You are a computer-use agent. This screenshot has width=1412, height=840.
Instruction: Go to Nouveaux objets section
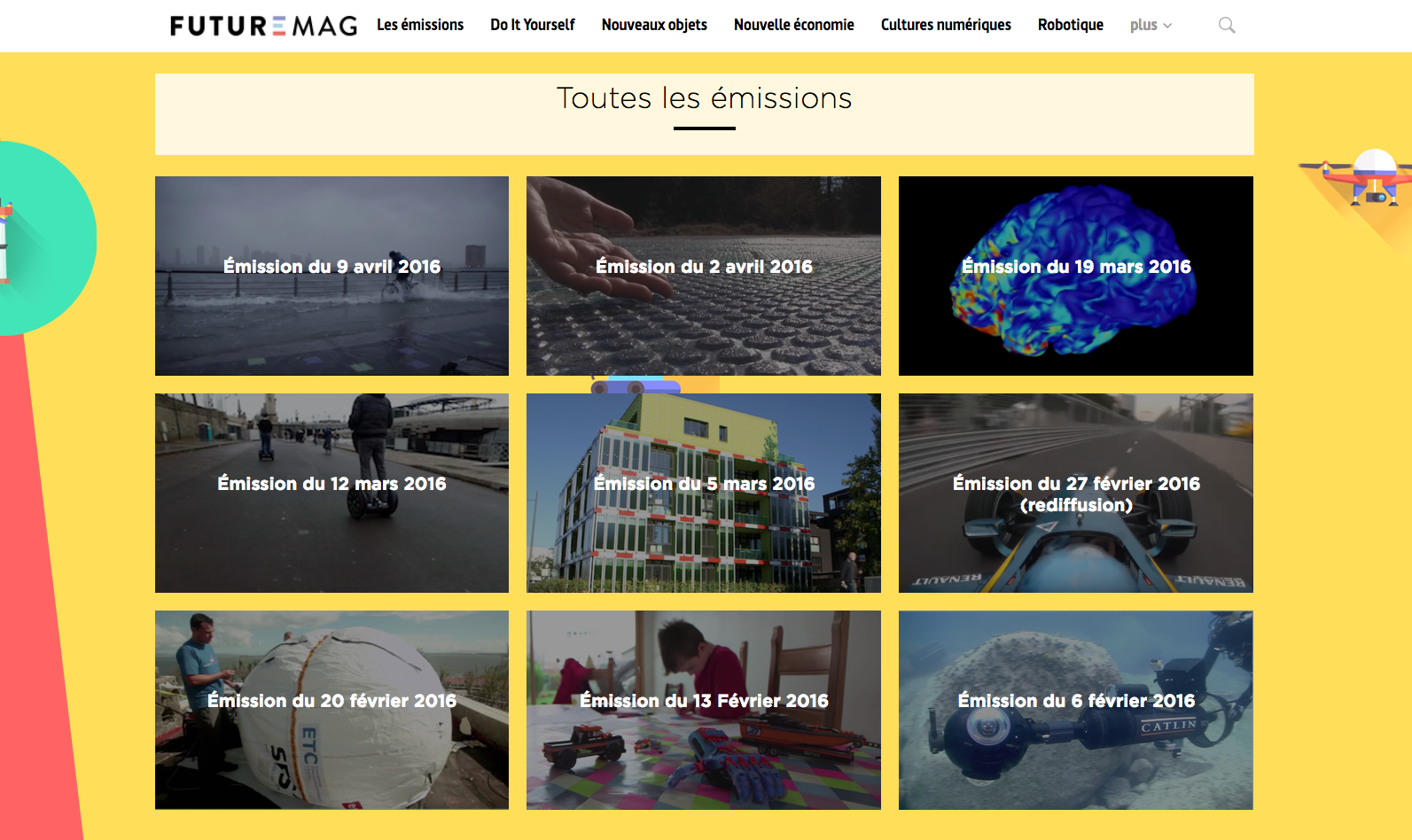[x=654, y=25]
